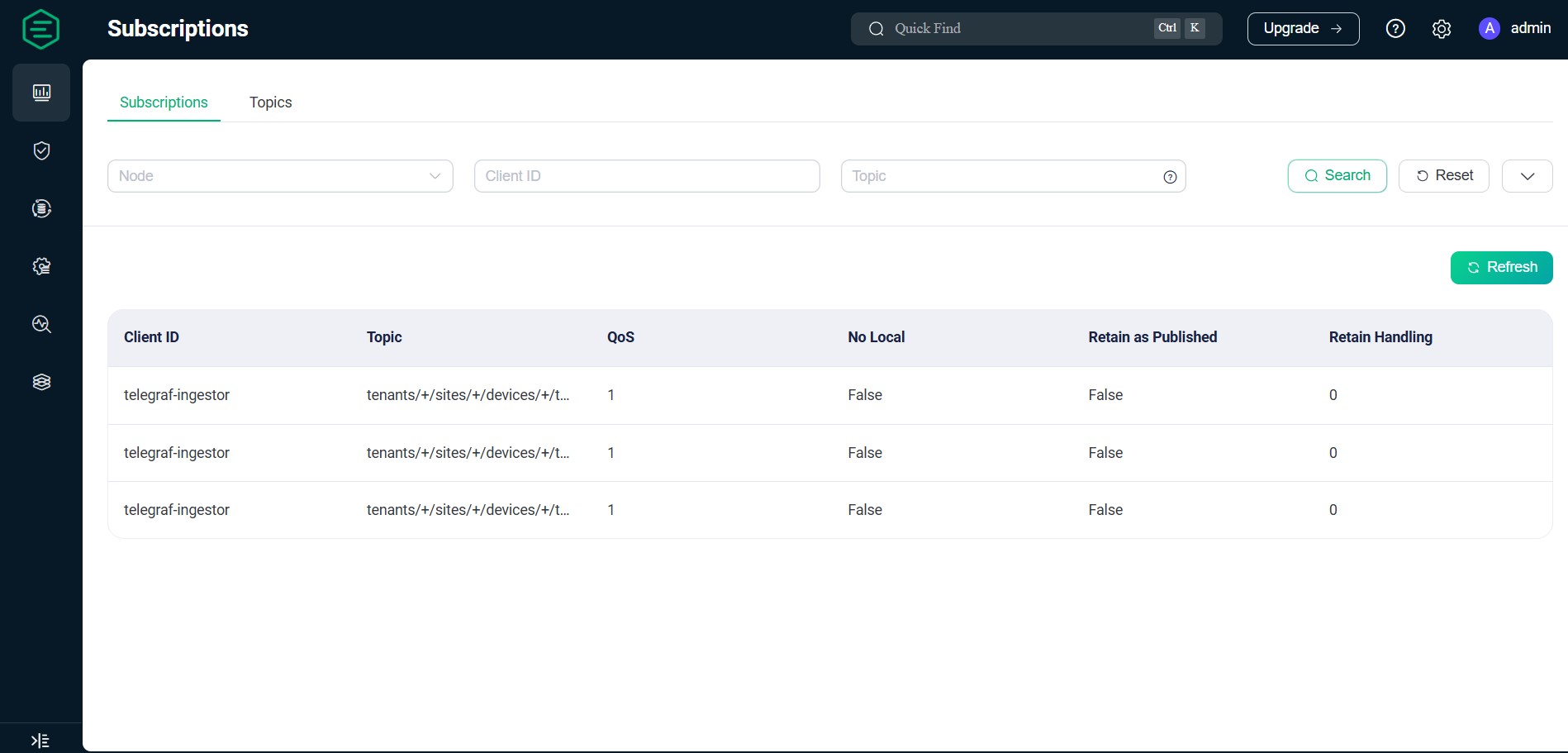Open the Monitoring dashboard from the sidebar
Screen dimensions: 1568x753
[40, 92]
